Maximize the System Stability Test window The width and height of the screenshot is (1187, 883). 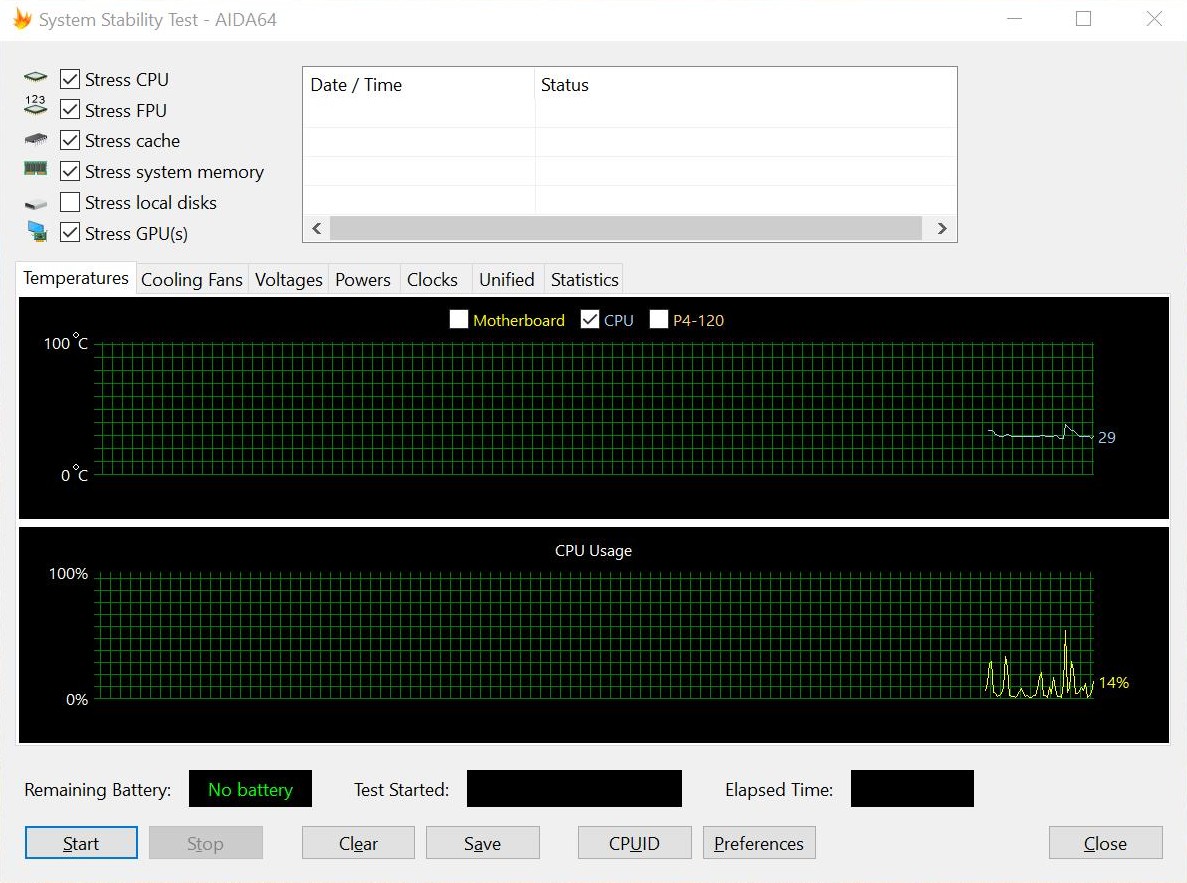(1083, 19)
